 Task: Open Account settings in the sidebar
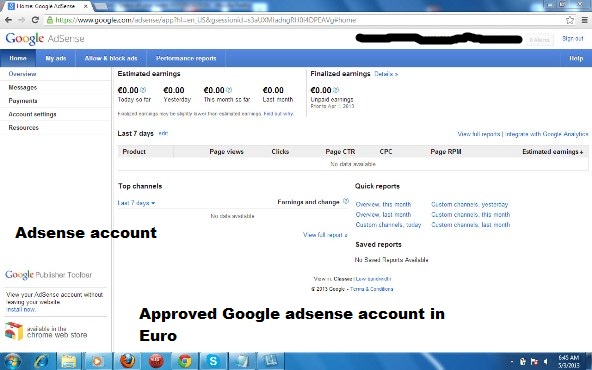[x=32, y=114]
